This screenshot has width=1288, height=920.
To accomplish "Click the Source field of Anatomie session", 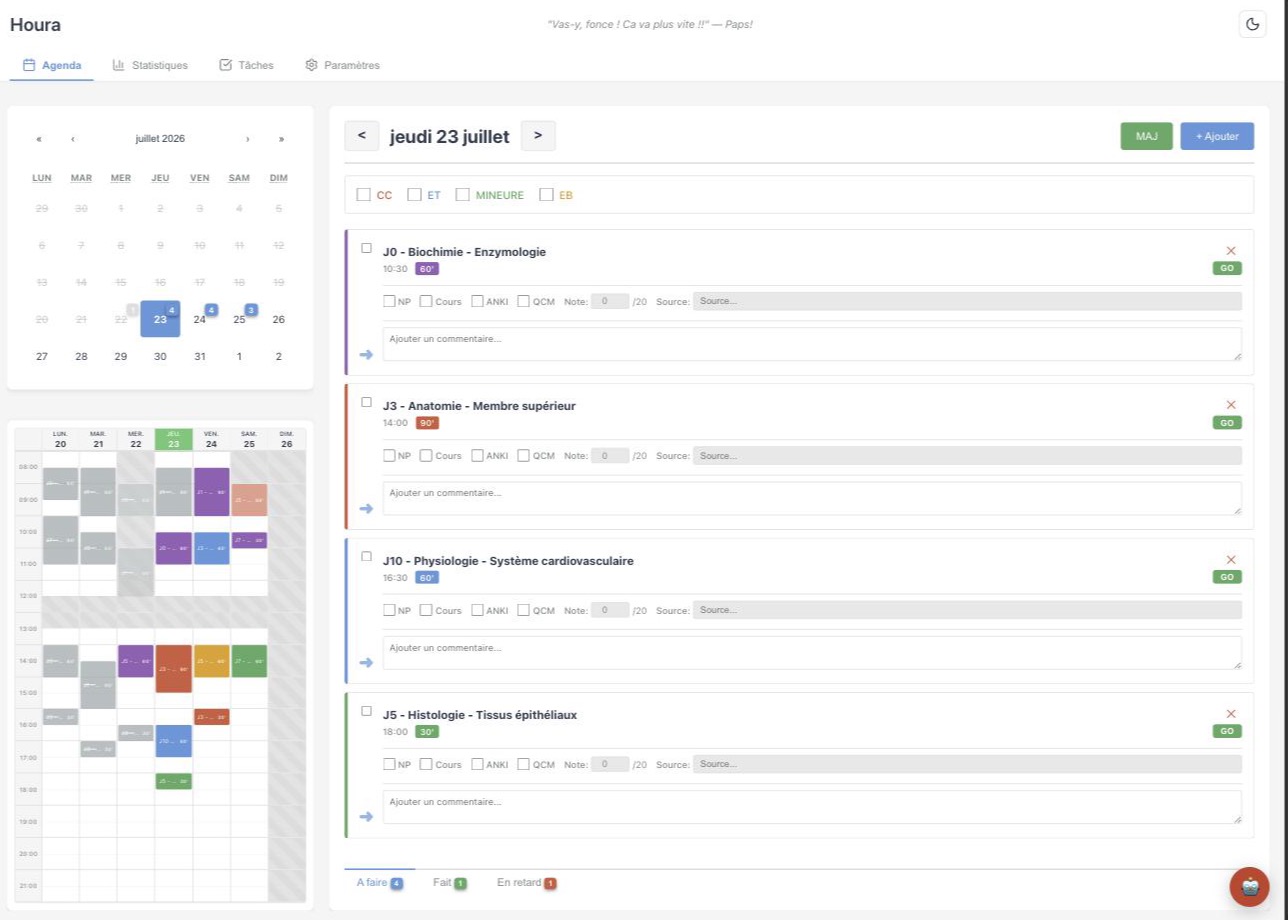I will point(967,455).
